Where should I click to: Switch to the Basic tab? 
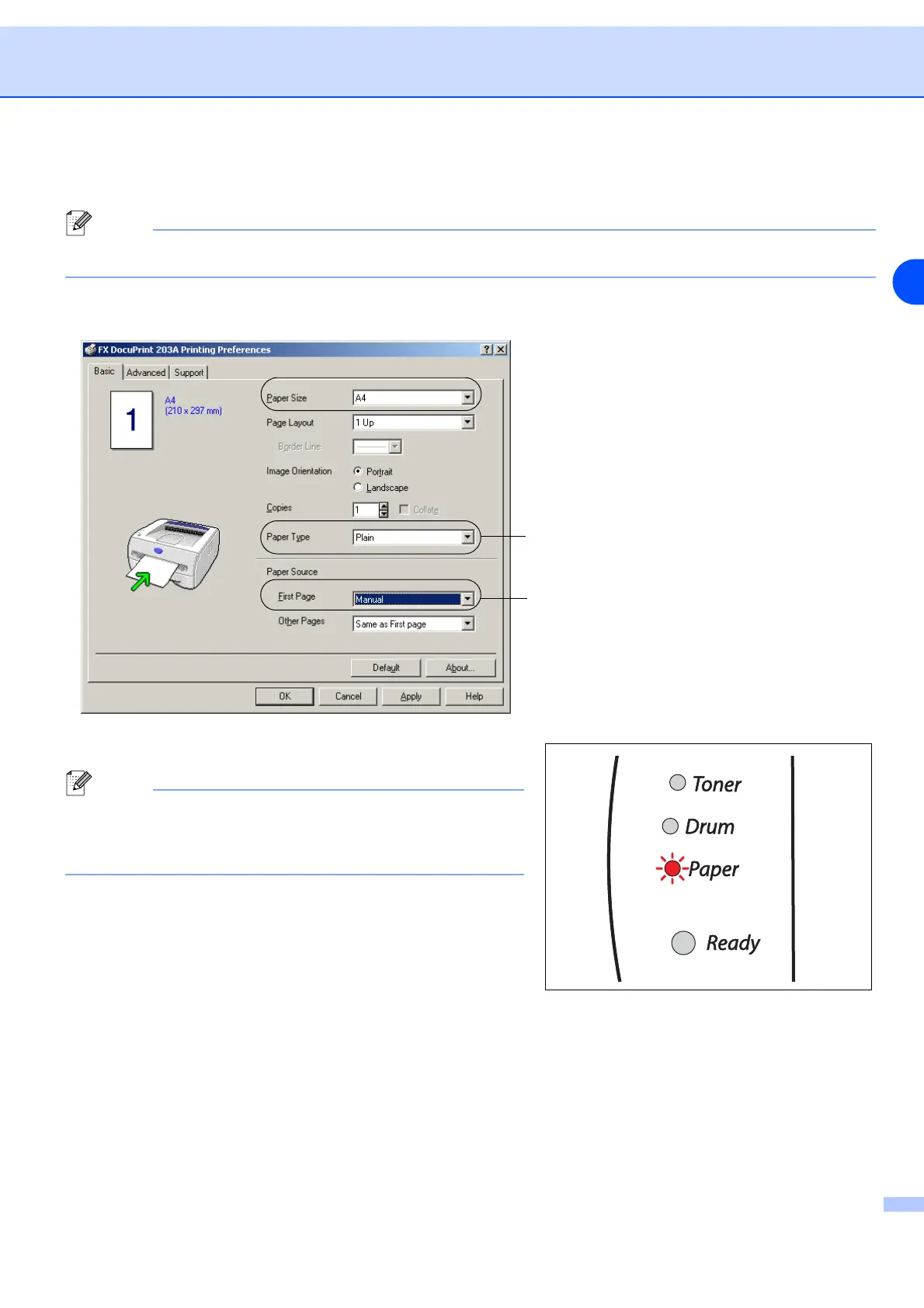pos(105,371)
